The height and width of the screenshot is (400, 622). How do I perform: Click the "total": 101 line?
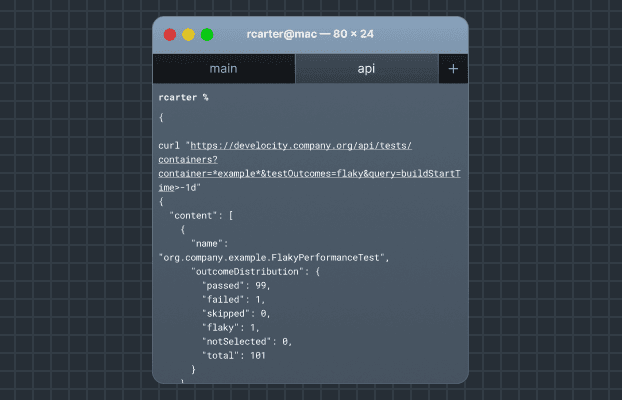pyautogui.click(x=234, y=355)
